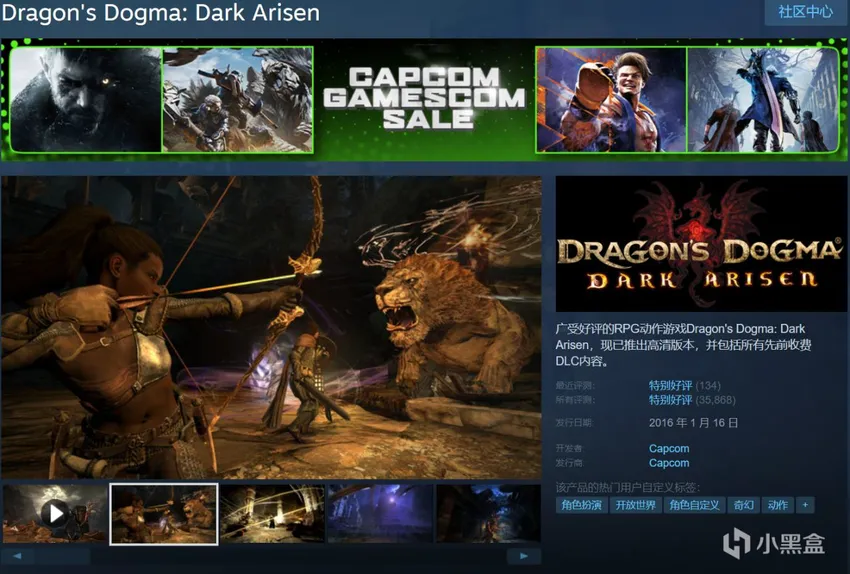Select the archer versus lion screenshot thumbnail
Viewport: 850px width, 574px height.
point(164,514)
